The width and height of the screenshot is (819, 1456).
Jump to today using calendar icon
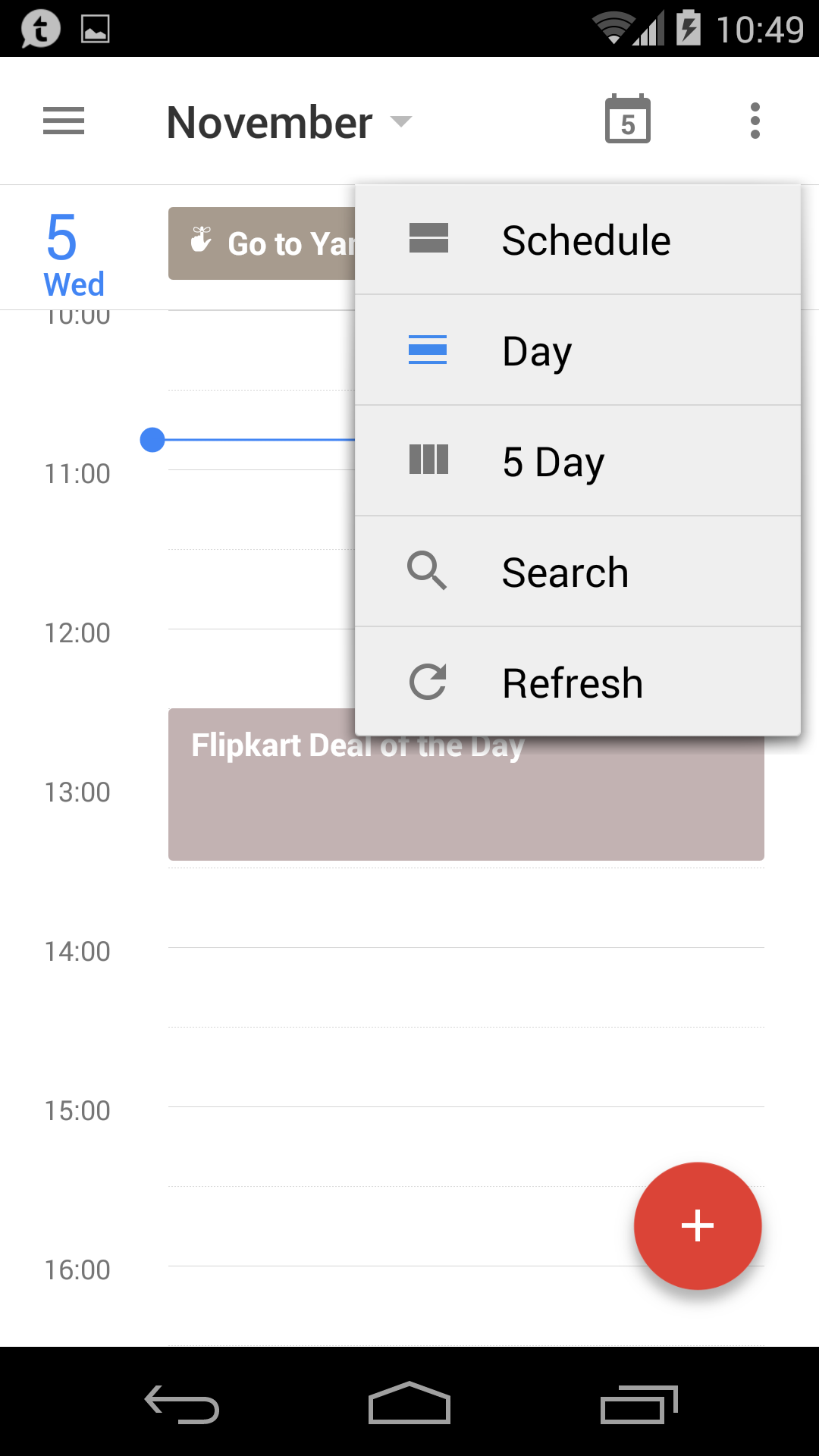(x=627, y=120)
